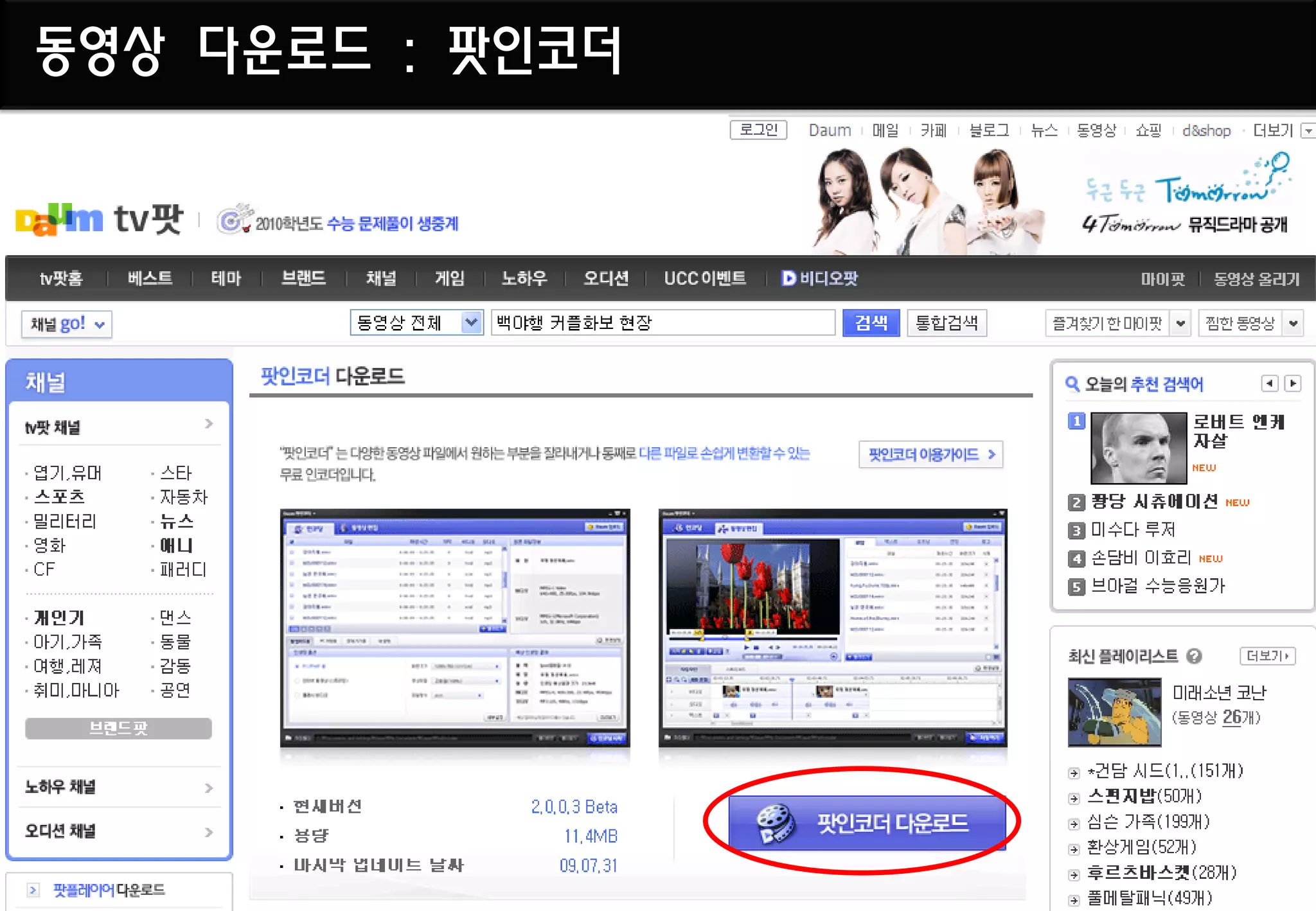Image resolution: width=1316 pixels, height=911 pixels.
Task: Open the 브랜드 menu item
Action: click(303, 278)
